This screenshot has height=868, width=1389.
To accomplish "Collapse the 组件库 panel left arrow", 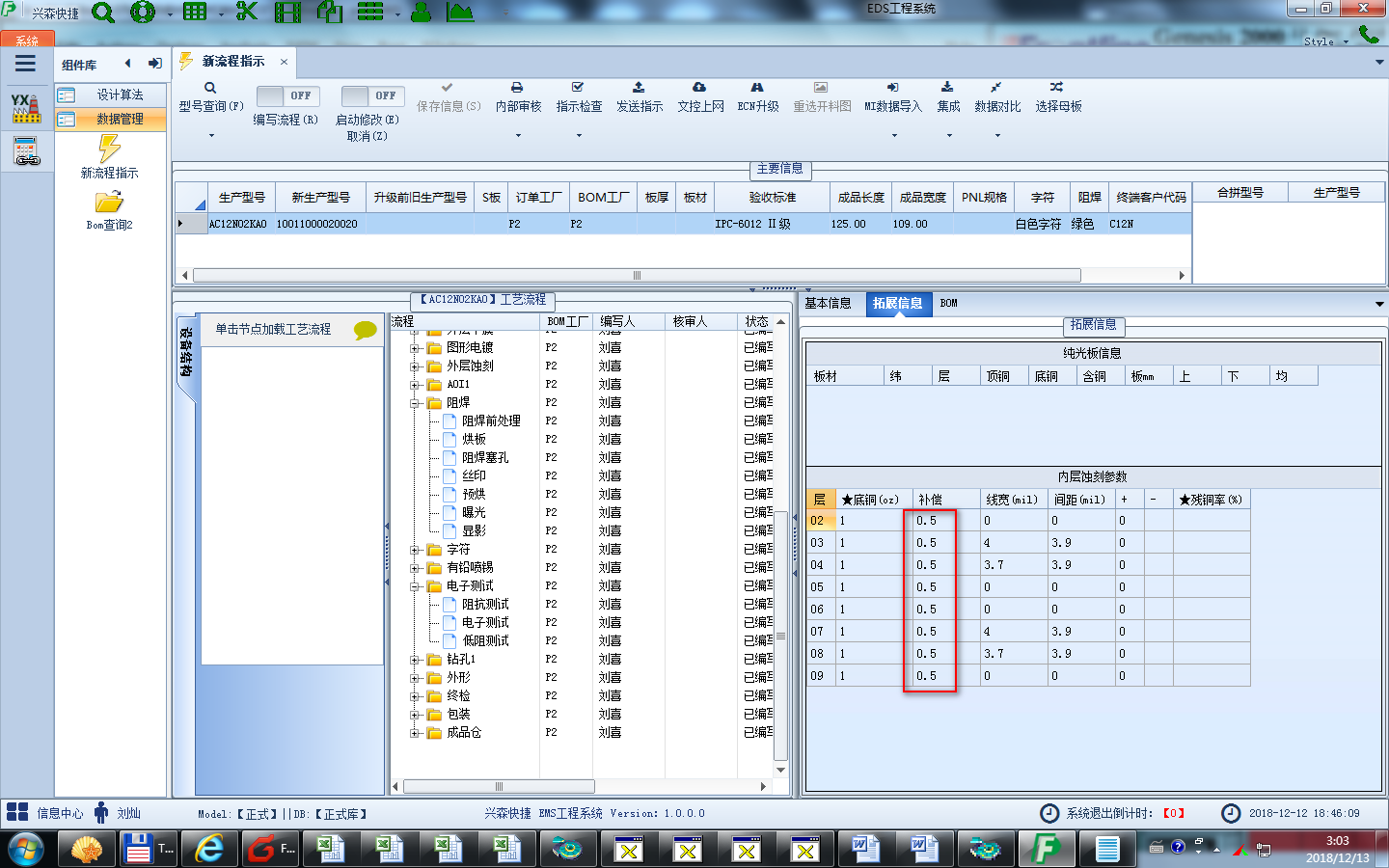I will pyautogui.click(x=127, y=64).
